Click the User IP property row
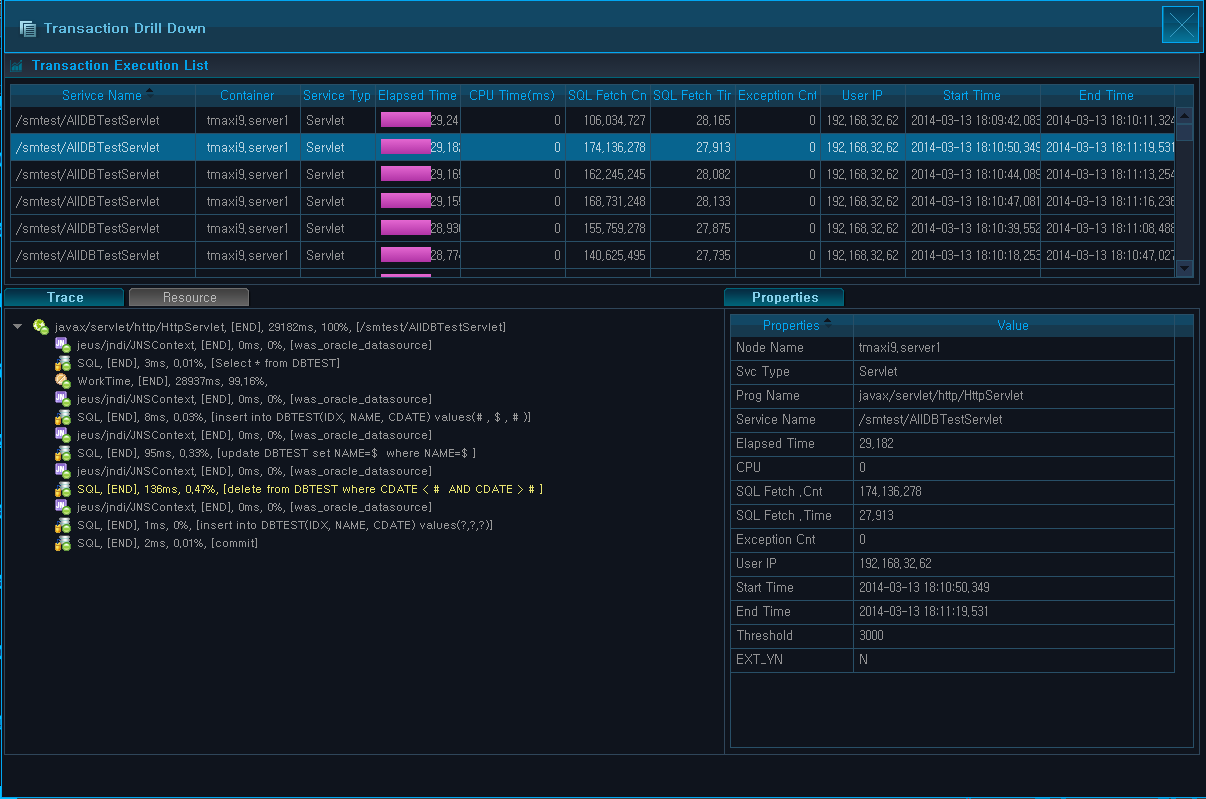 tap(952, 564)
